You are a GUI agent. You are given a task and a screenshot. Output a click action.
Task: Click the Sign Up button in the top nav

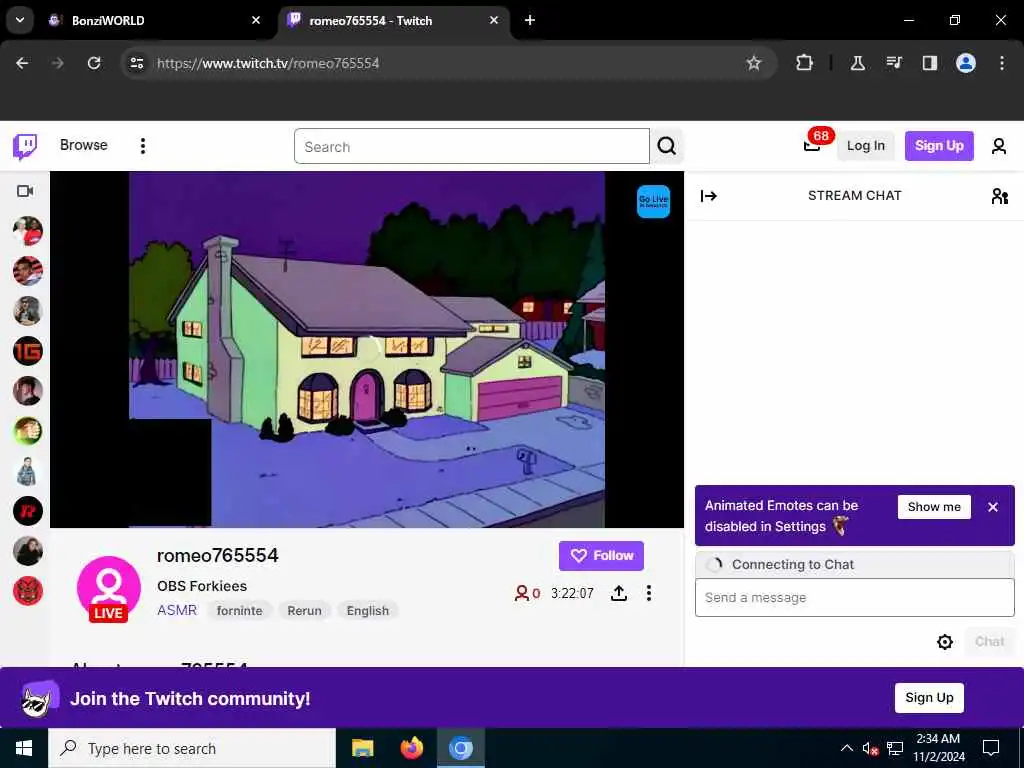point(938,146)
